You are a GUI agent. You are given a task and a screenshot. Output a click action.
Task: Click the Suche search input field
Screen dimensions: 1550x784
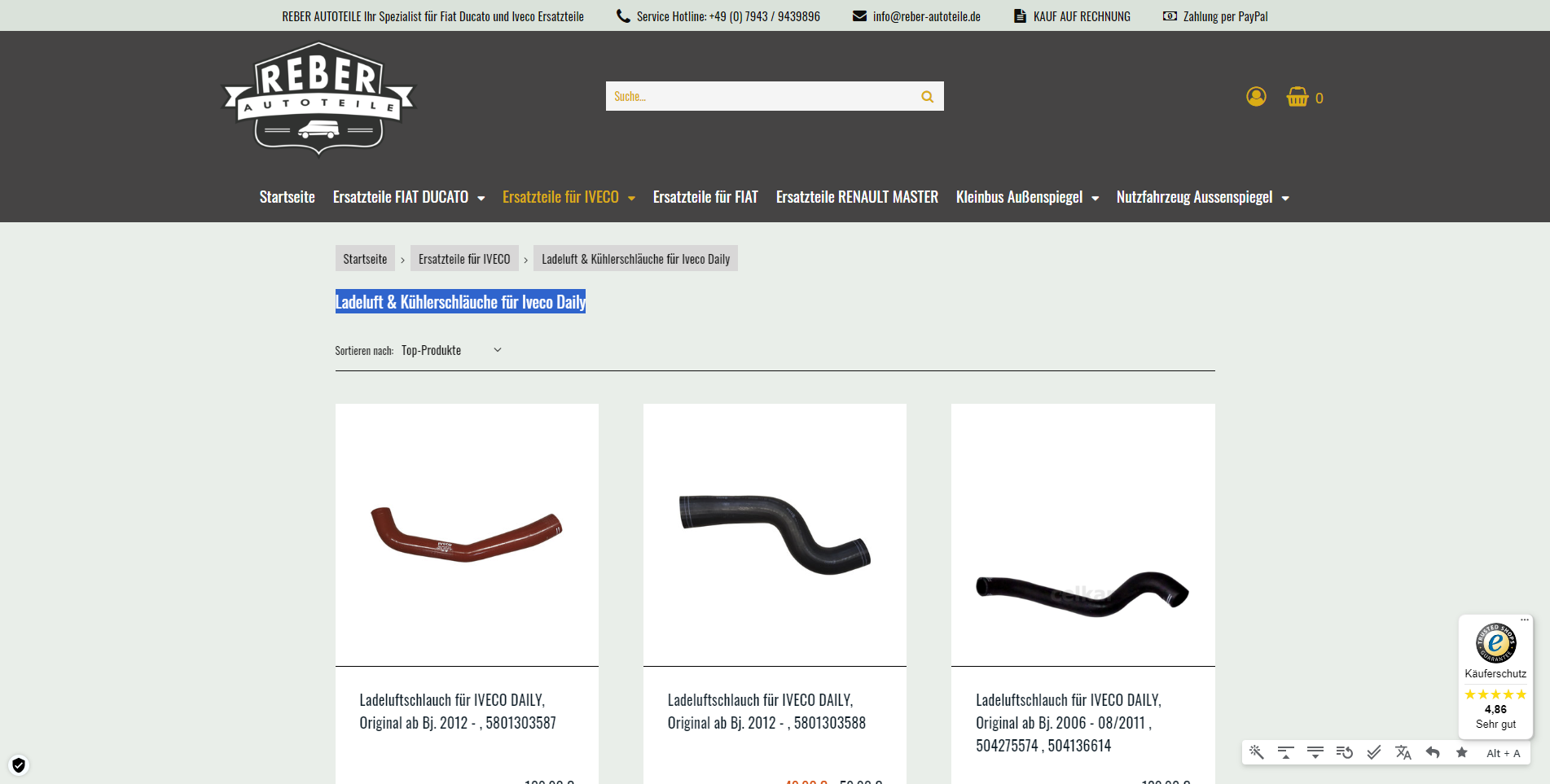tap(762, 96)
